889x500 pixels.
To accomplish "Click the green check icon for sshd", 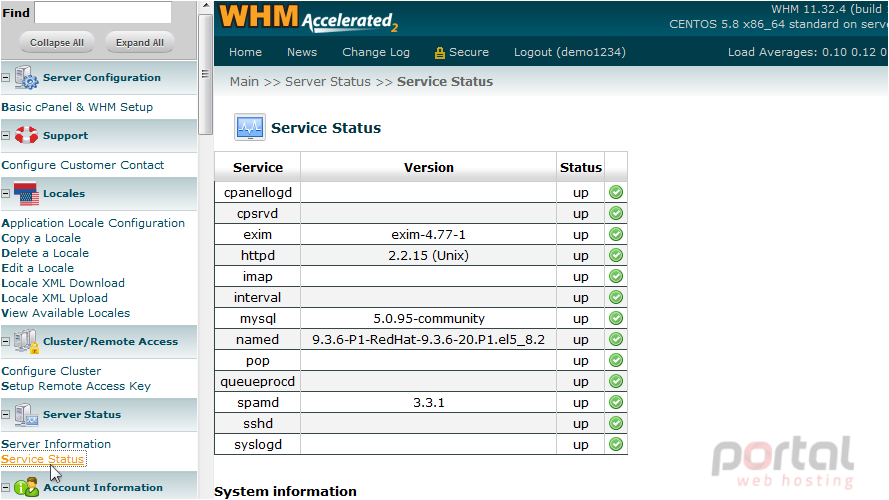I will click(x=616, y=423).
